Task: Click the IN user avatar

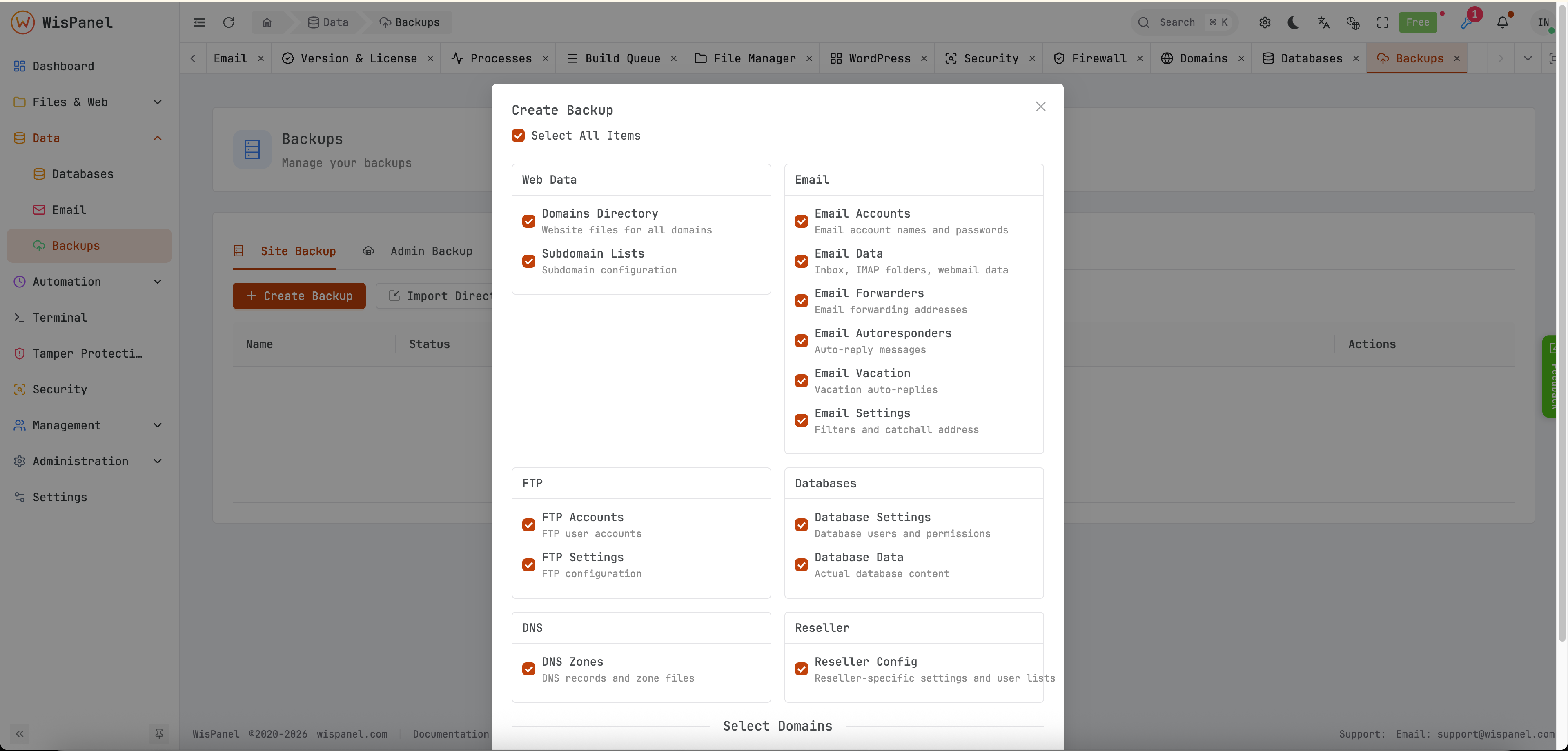Action: [x=1543, y=22]
